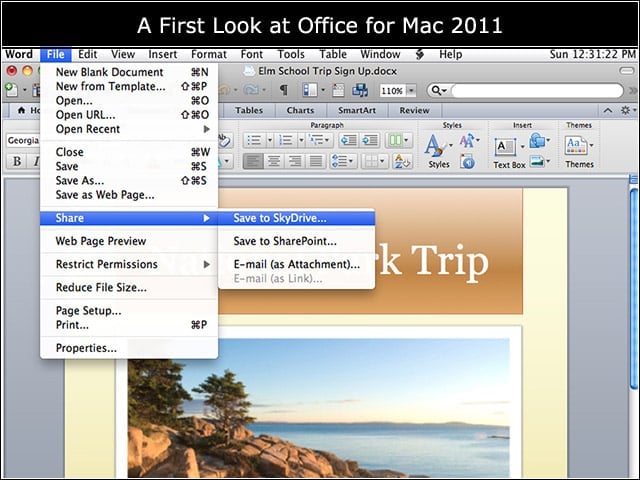Open the Help menu
Screen dimensions: 640x480
tap(450, 54)
